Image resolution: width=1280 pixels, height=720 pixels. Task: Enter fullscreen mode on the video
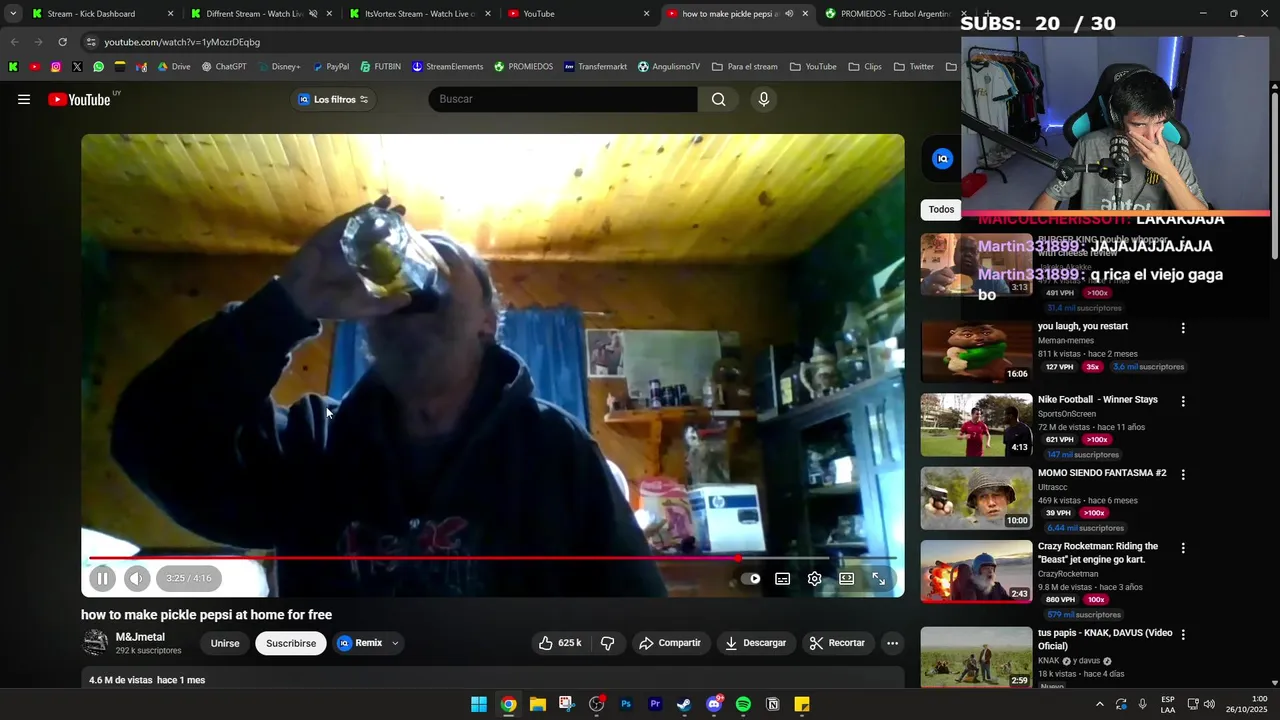pyautogui.click(x=879, y=578)
